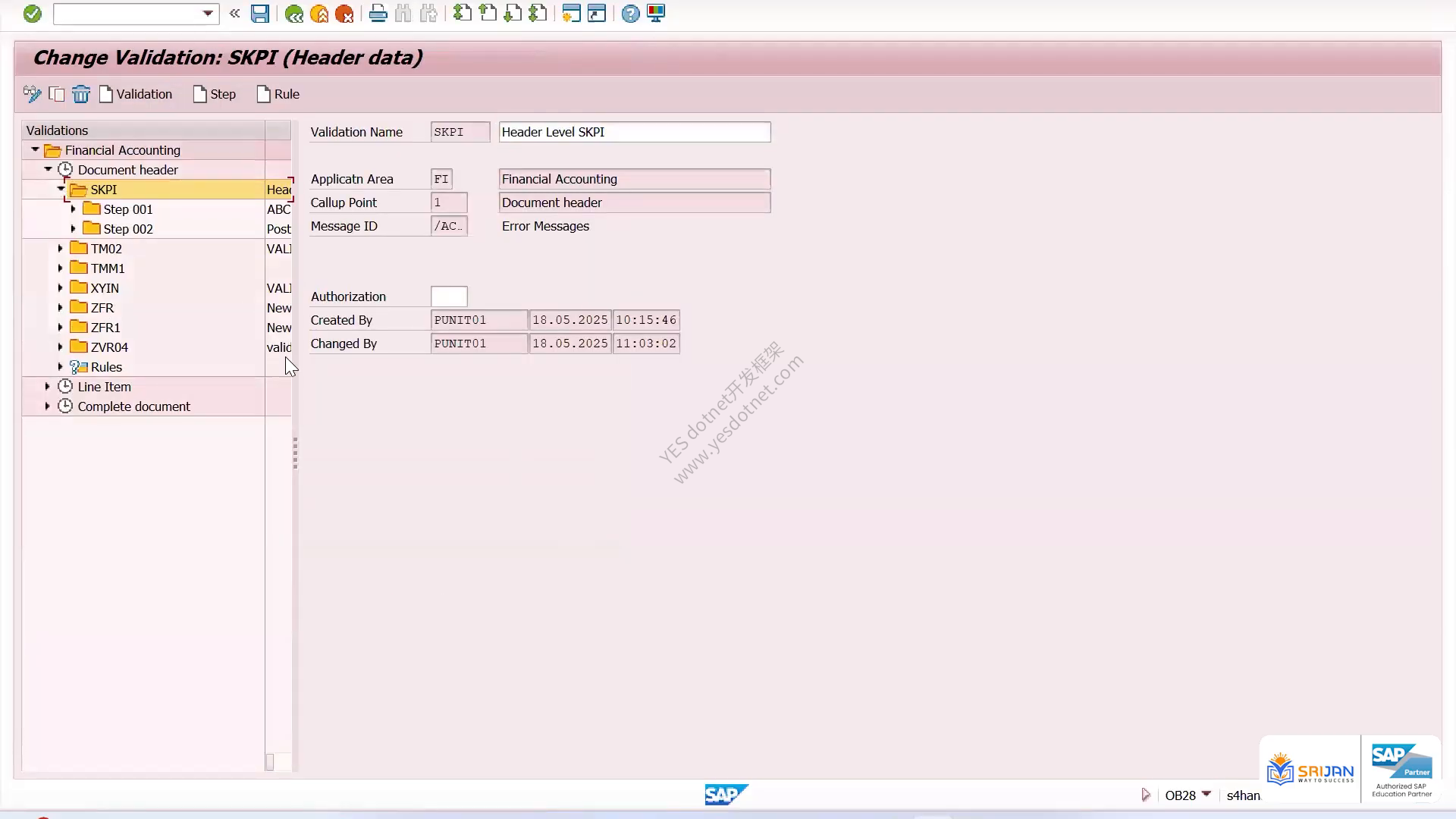Viewport: 1456px width, 819px height.
Task: Expand the Line Item node arrow
Action: point(47,386)
